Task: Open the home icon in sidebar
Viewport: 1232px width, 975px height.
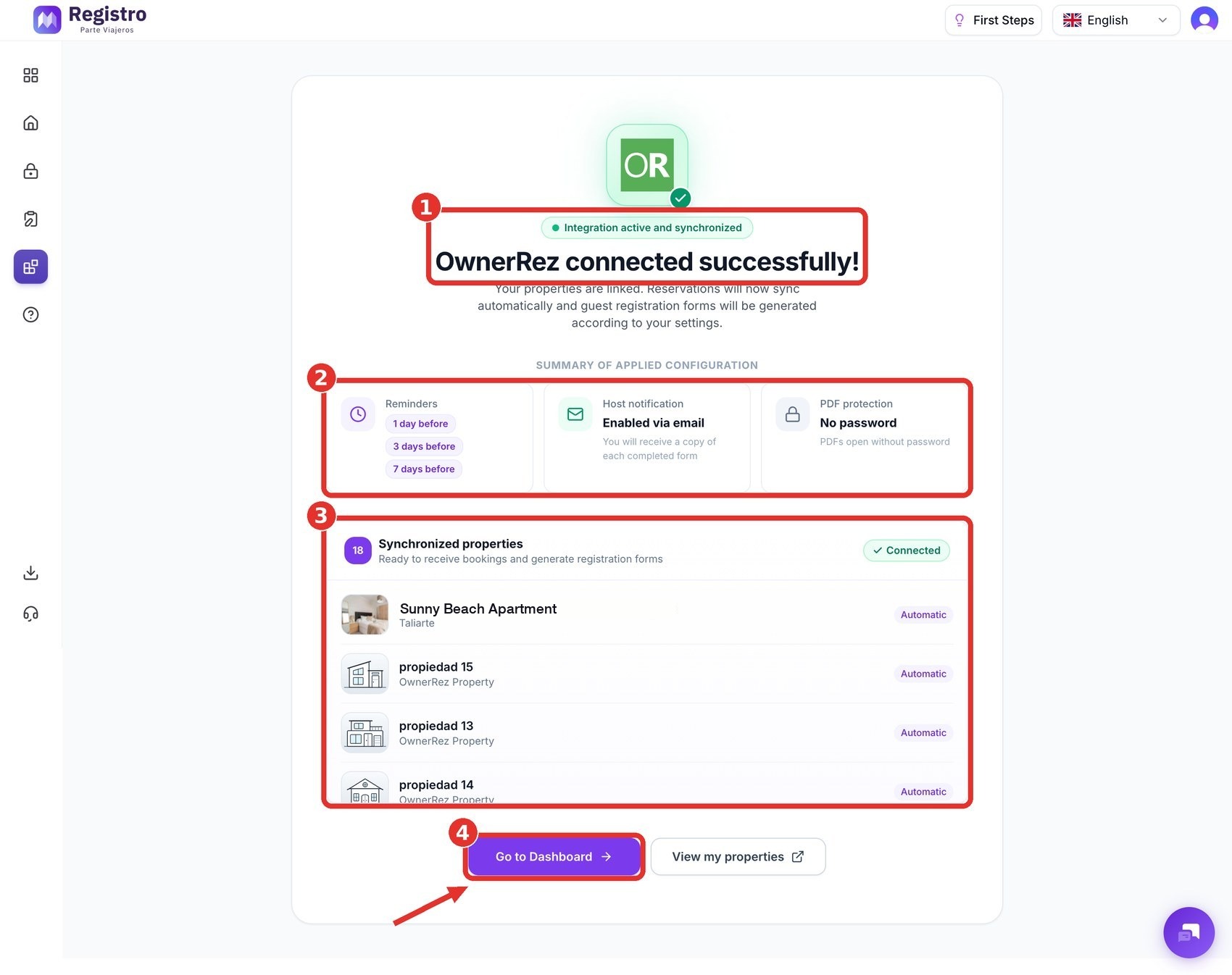Action: point(30,123)
